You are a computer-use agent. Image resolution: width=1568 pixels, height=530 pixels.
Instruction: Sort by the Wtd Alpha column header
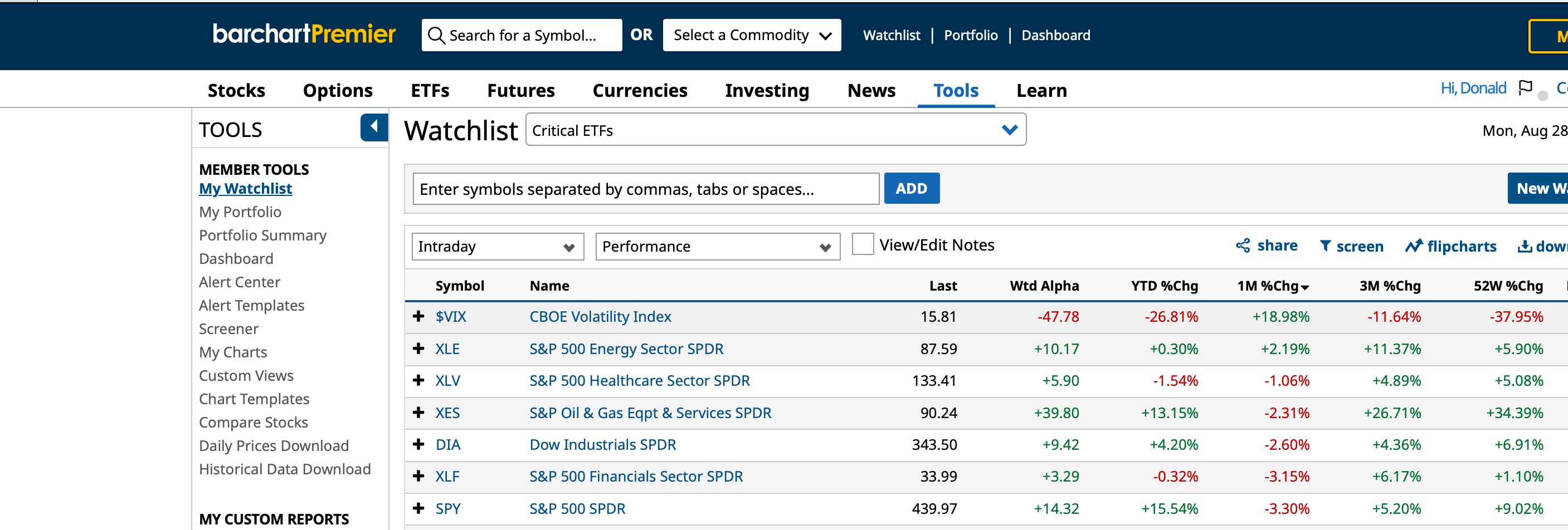tap(1044, 286)
